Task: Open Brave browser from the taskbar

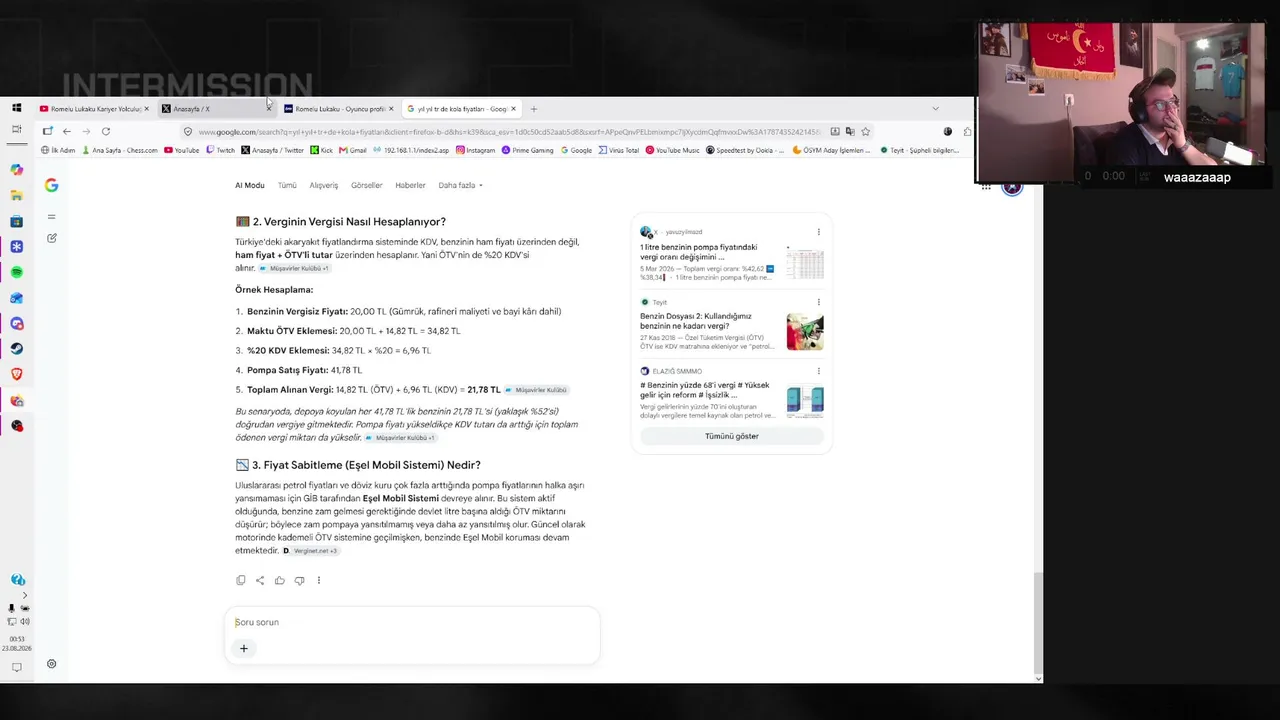Action: pyautogui.click(x=17, y=374)
